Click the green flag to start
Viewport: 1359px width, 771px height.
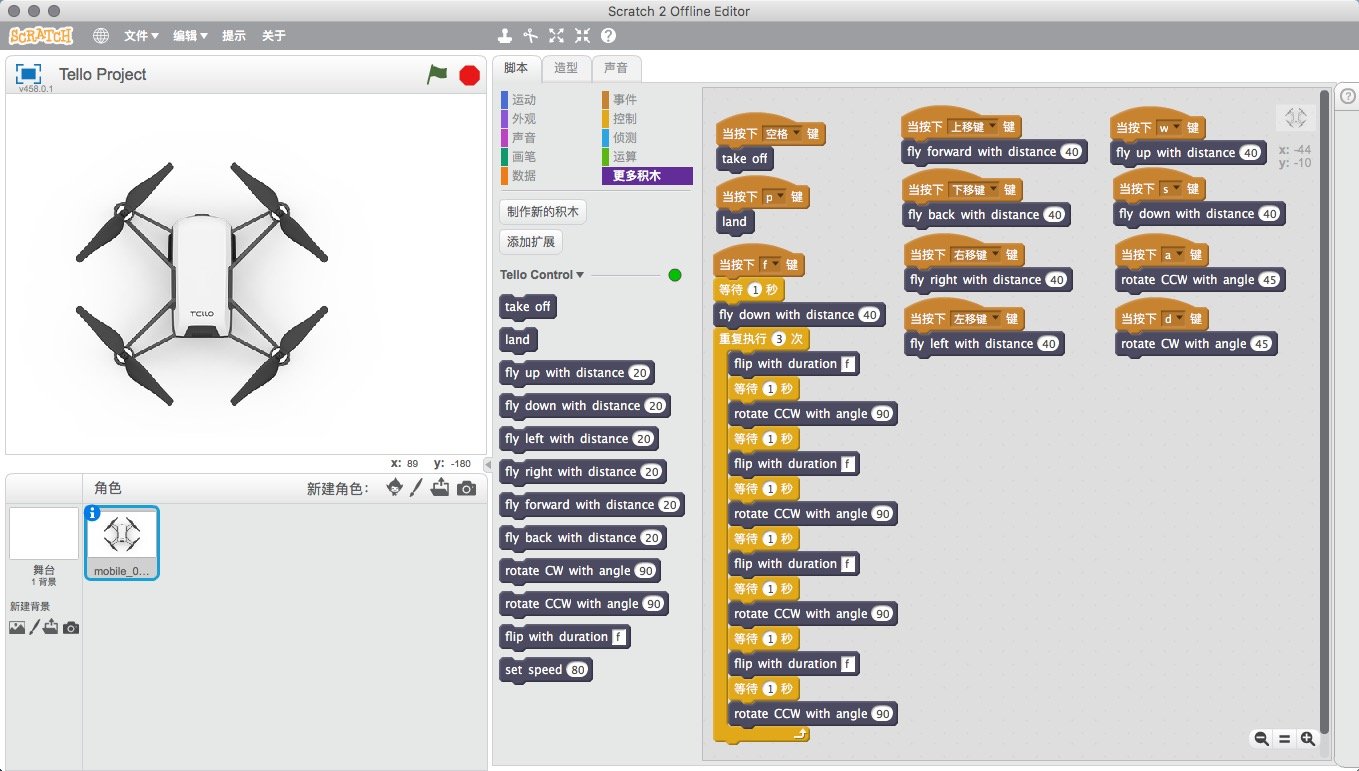point(437,75)
